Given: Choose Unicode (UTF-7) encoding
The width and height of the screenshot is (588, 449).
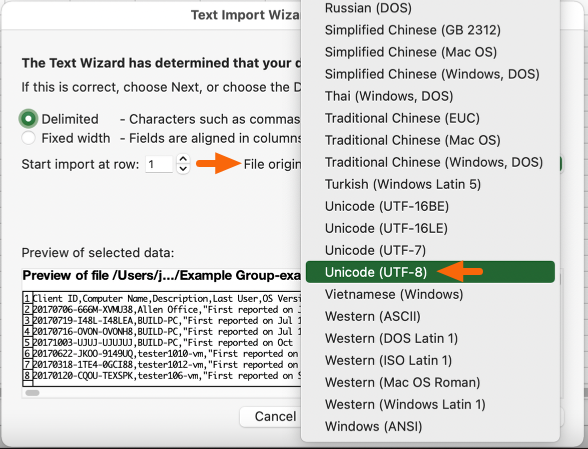Looking at the screenshot, I should [x=430, y=250].
